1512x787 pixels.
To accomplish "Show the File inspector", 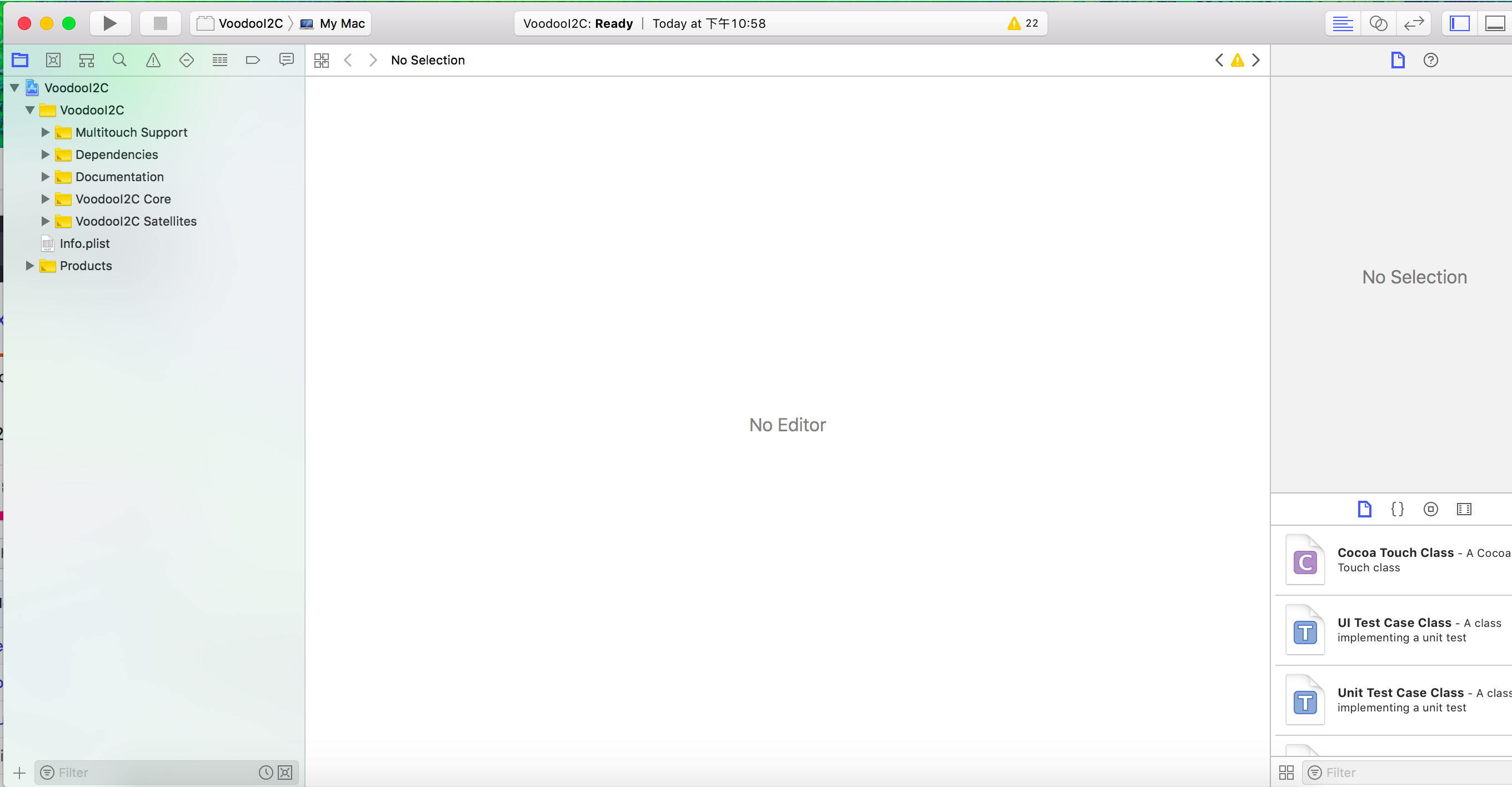I will (1398, 60).
